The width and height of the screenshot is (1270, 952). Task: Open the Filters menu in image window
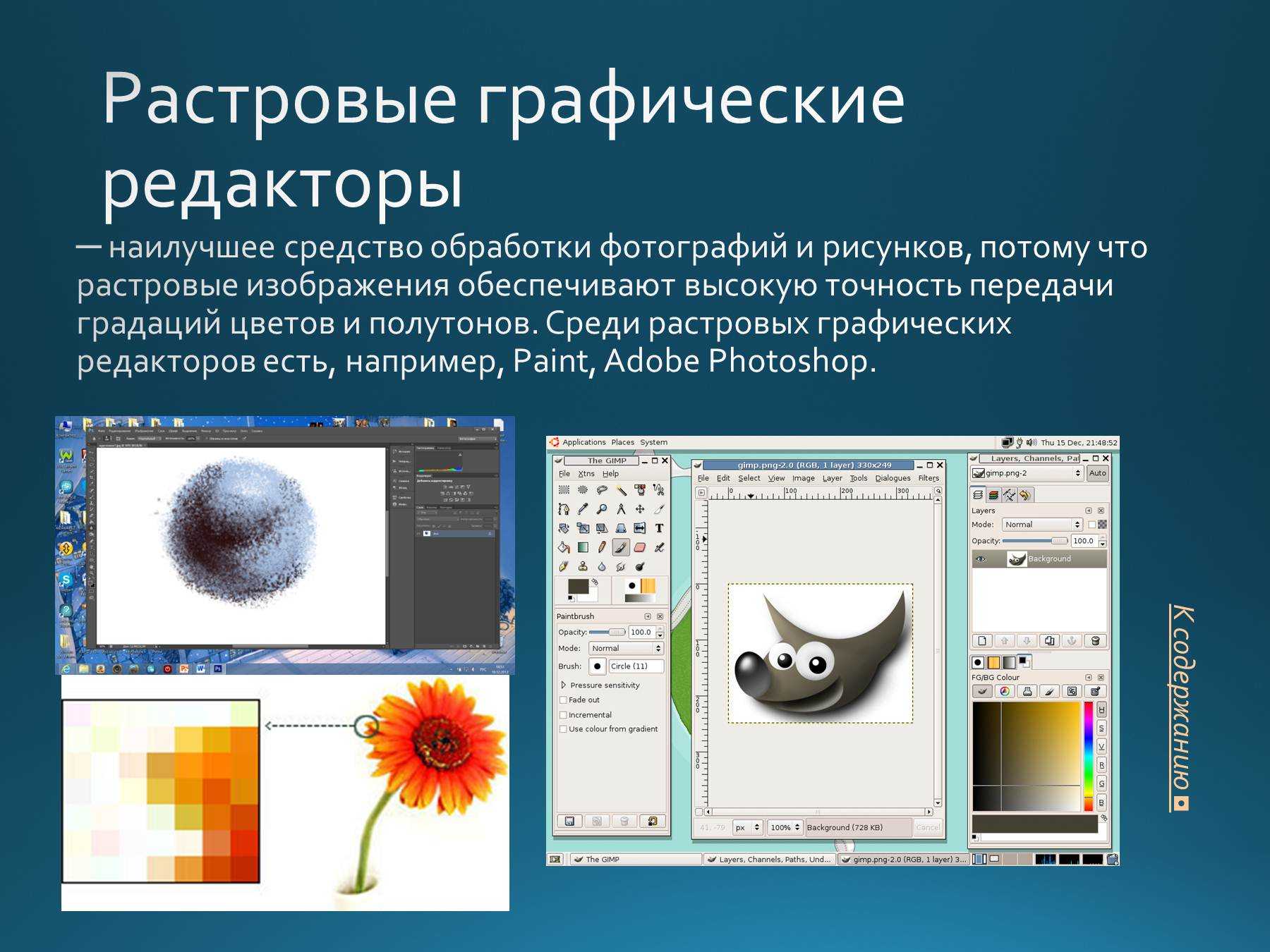coord(929,478)
